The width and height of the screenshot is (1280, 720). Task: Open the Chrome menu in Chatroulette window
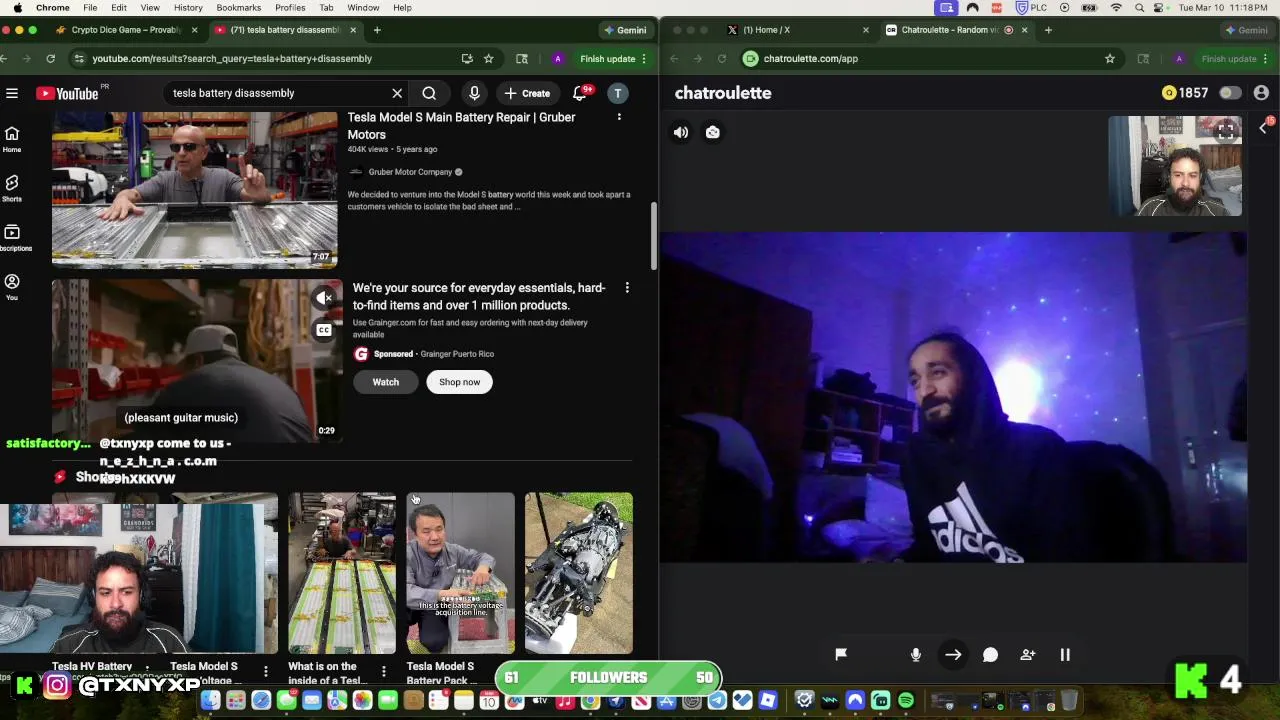point(1267,59)
